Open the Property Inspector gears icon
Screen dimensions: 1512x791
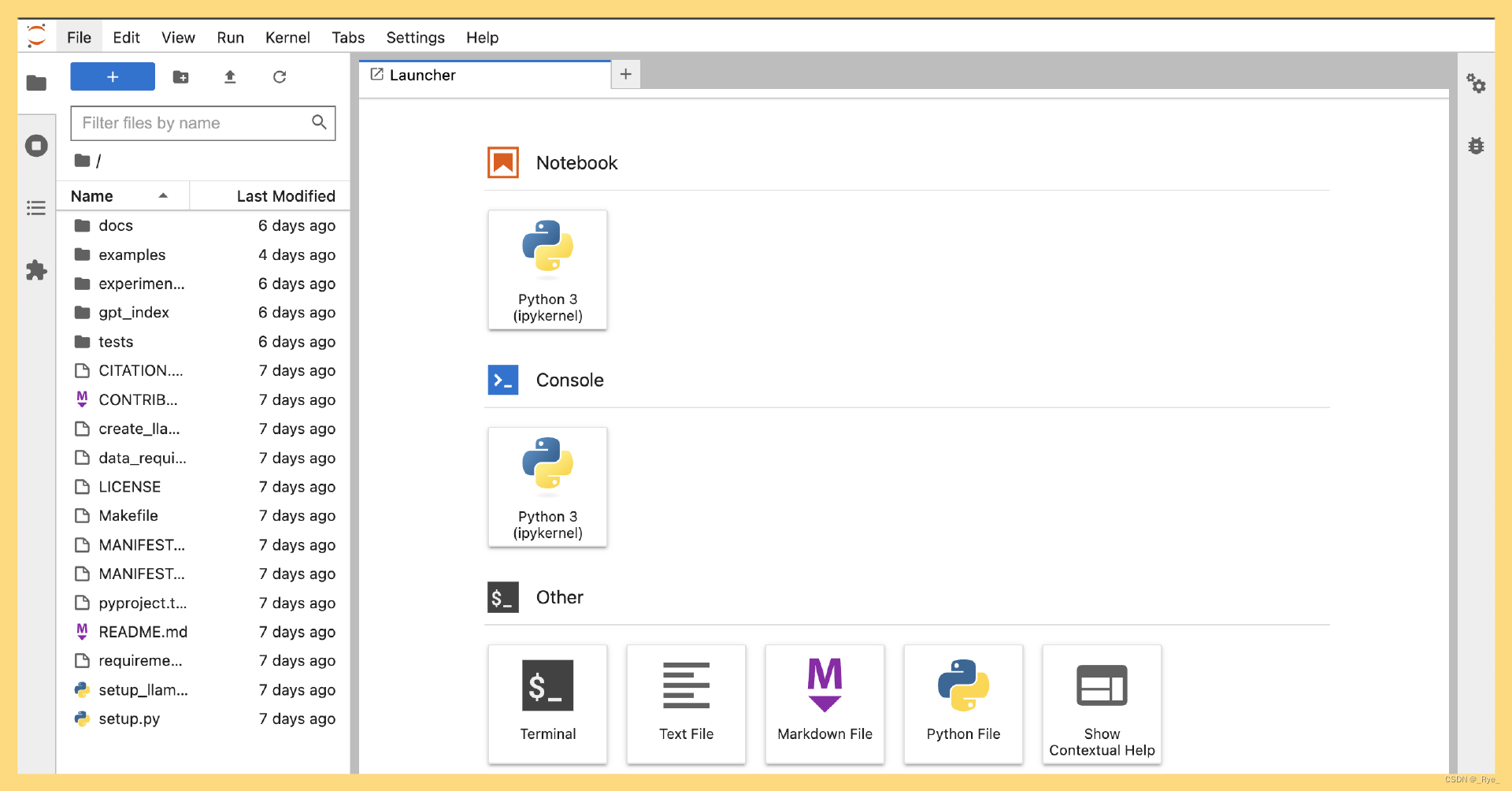tap(1476, 83)
